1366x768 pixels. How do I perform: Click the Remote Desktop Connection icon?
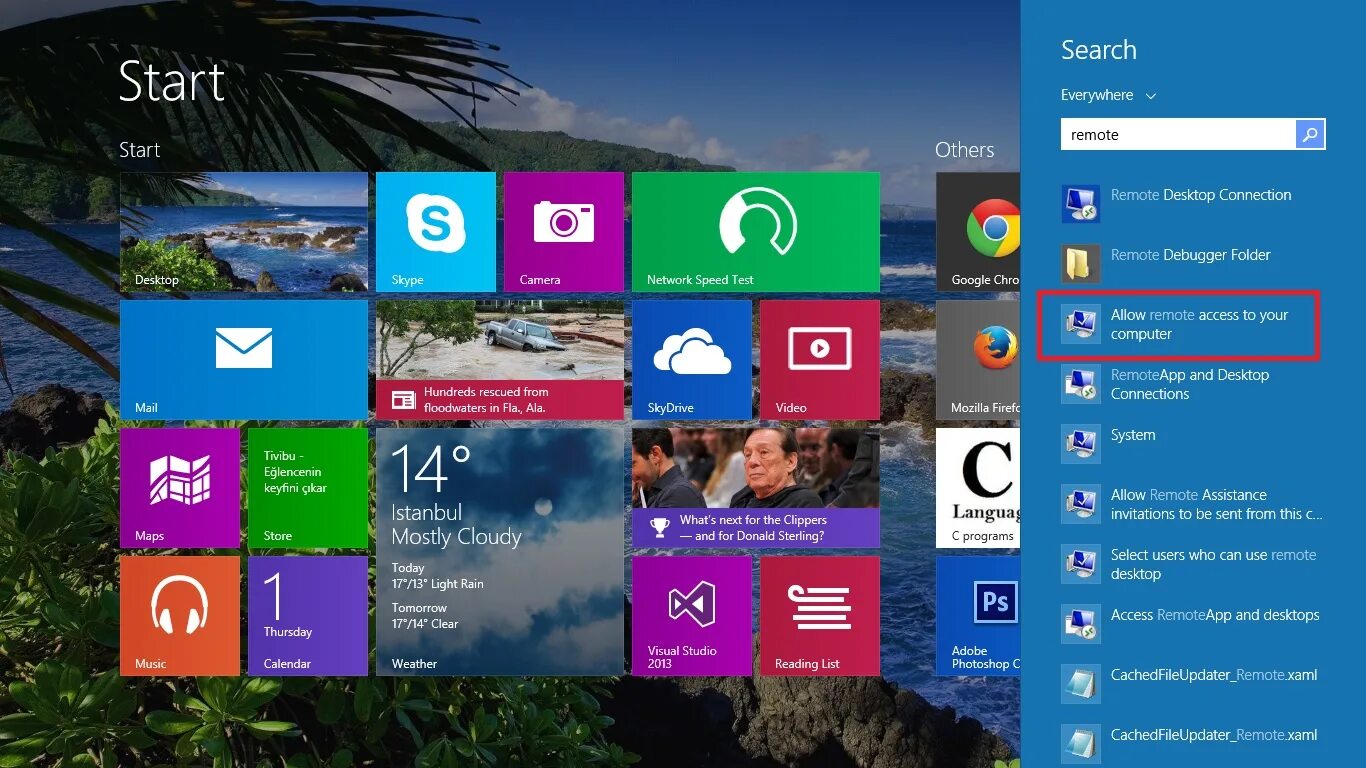click(1080, 204)
